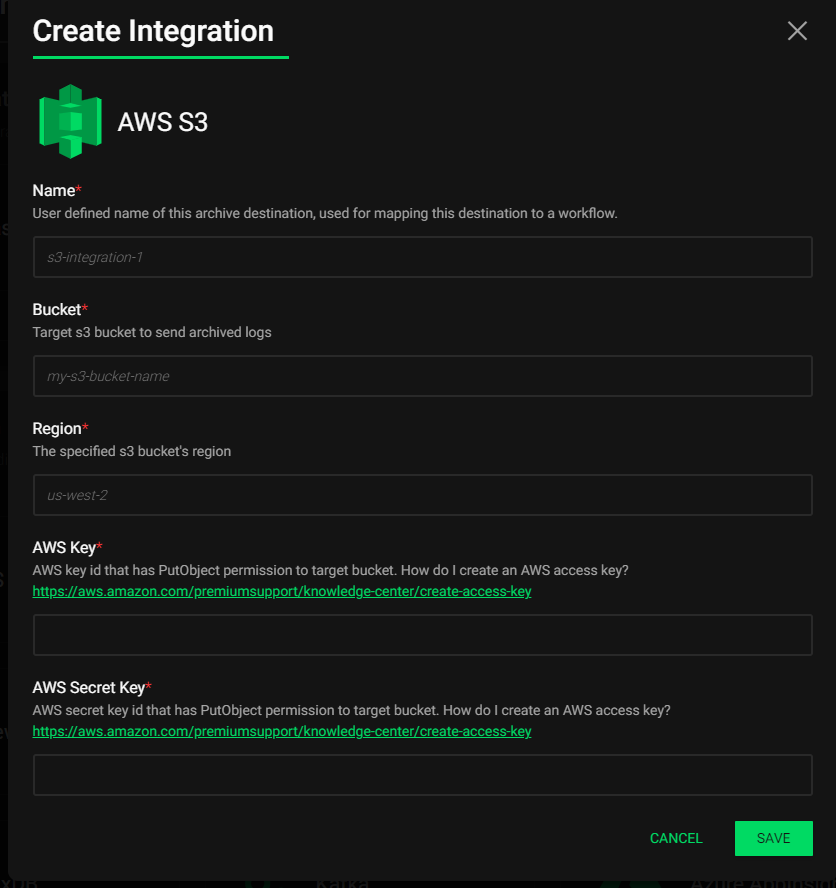Click the "Region" field label
Viewport: 836px width, 888px height.
pos(57,429)
